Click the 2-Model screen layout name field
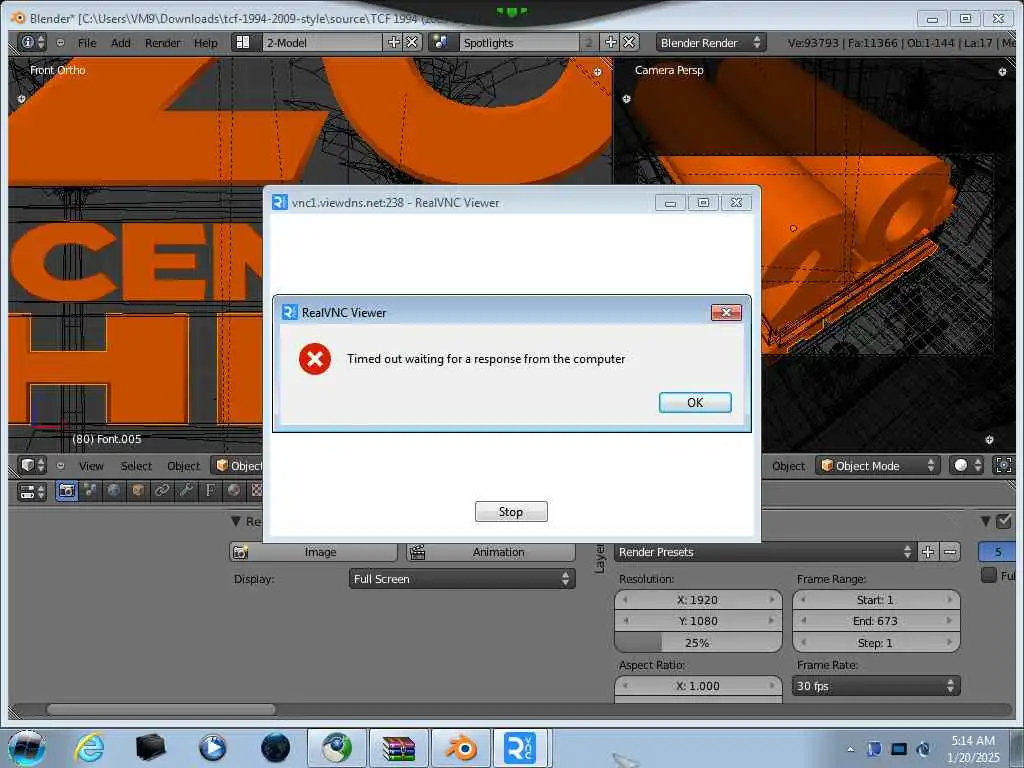Viewport: 1024px width, 768px height. click(x=323, y=42)
